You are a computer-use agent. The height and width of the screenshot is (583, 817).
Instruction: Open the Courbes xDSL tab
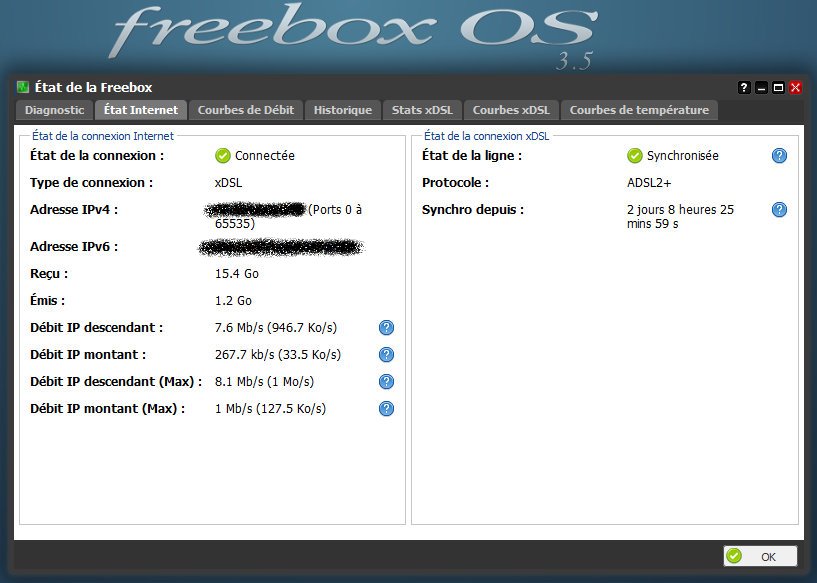coord(511,110)
